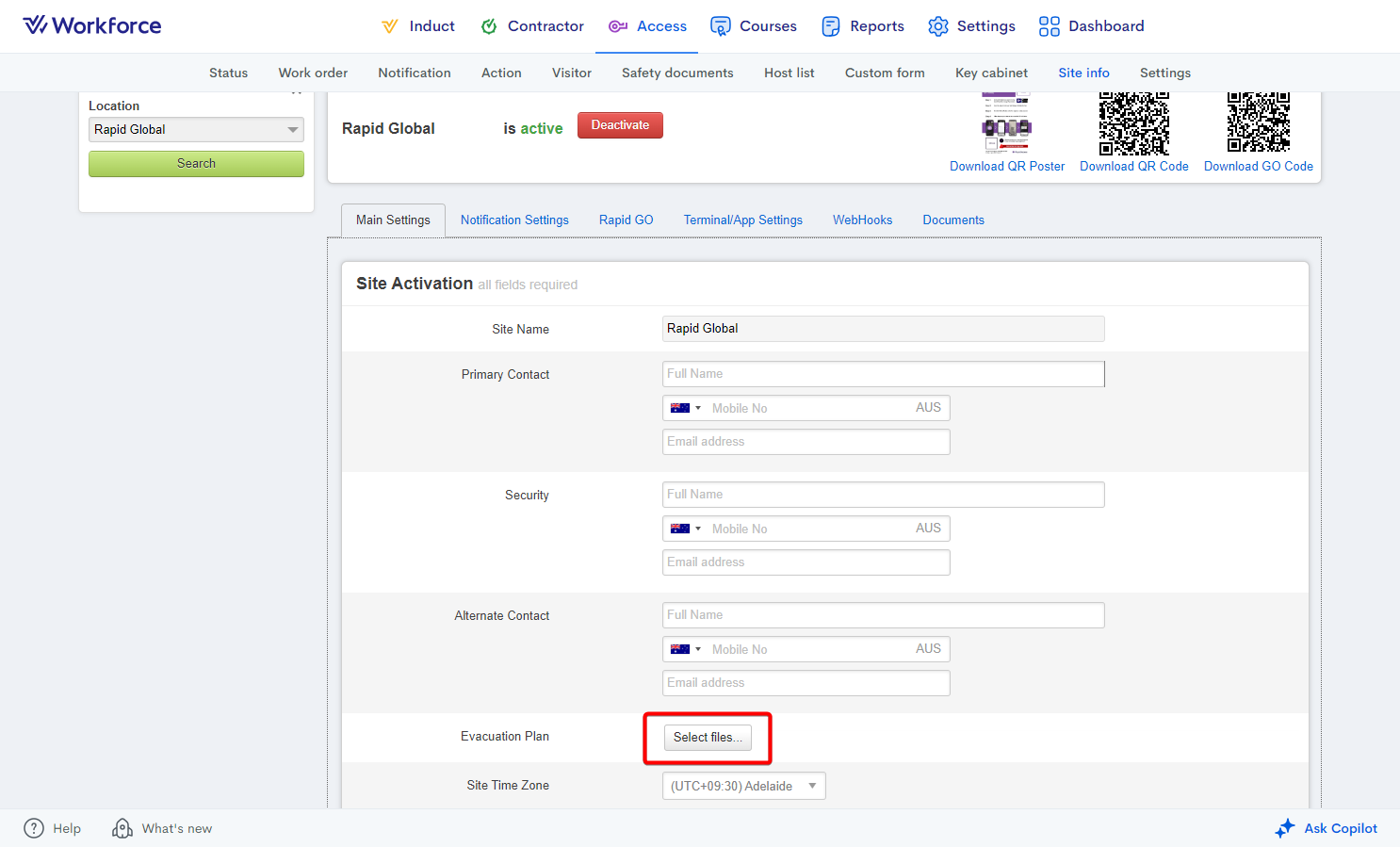
Task: Select the Action submenu item
Action: (x=501, y=73)
